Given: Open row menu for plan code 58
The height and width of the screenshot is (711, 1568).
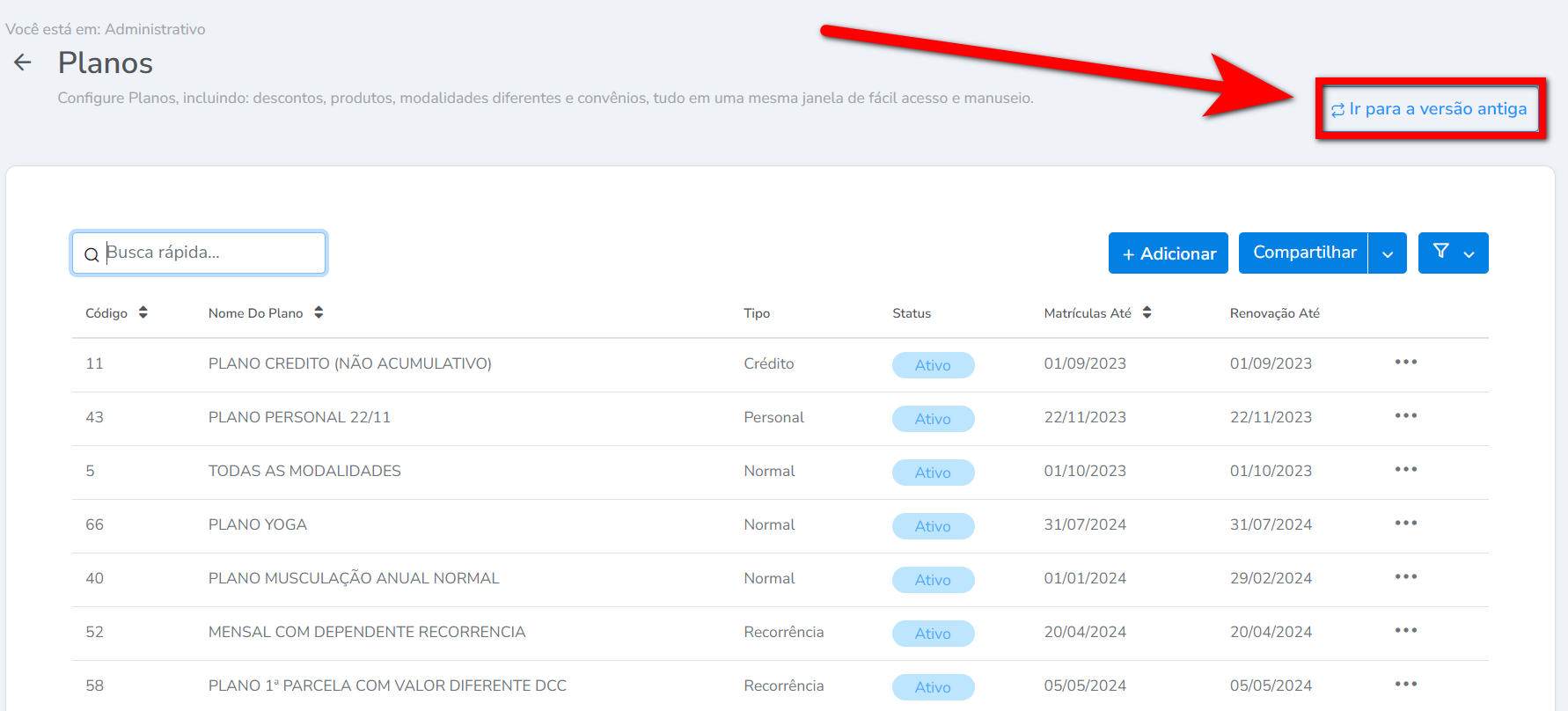Looking at the screenshot, I should click(1405, 685).
